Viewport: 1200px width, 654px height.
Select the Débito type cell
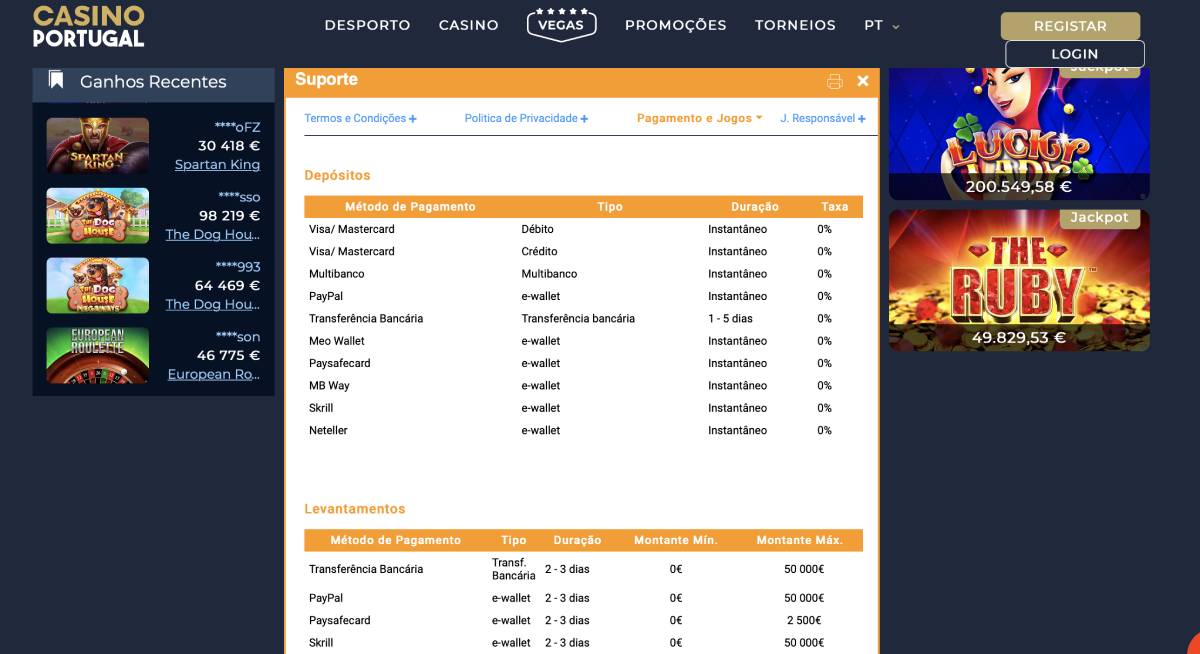tap(538, 229)
